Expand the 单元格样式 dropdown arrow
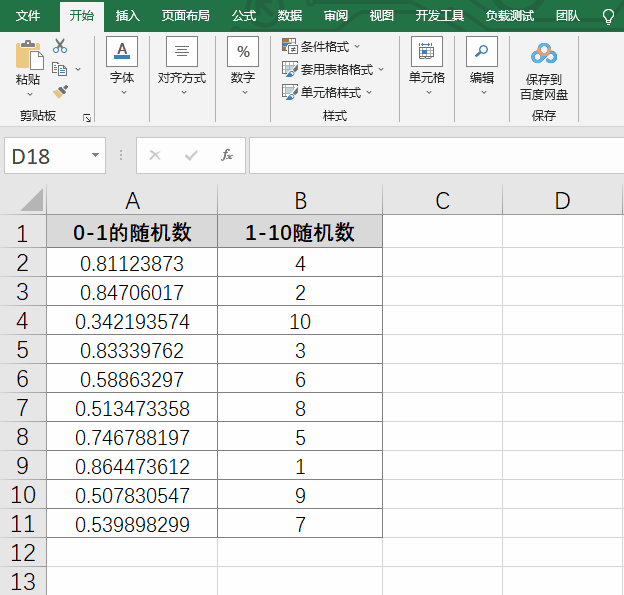Screen dimensions: 624x595 pos(369,92)
